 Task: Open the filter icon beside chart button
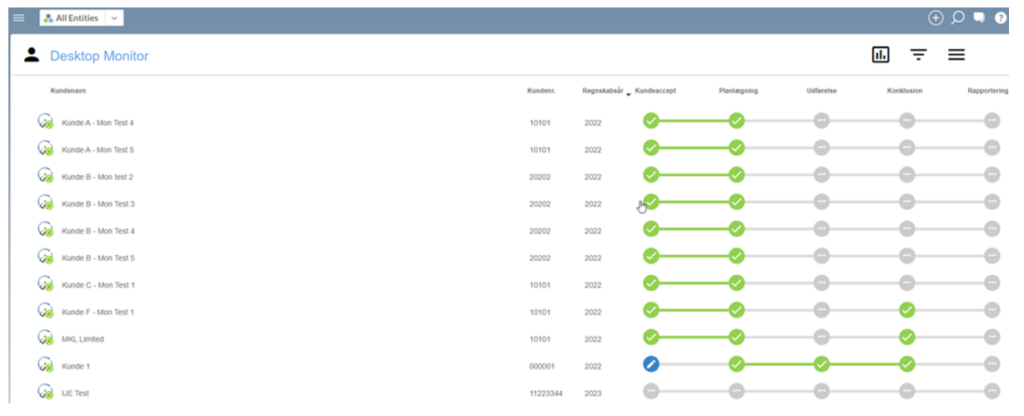click(x=918, y=55)
